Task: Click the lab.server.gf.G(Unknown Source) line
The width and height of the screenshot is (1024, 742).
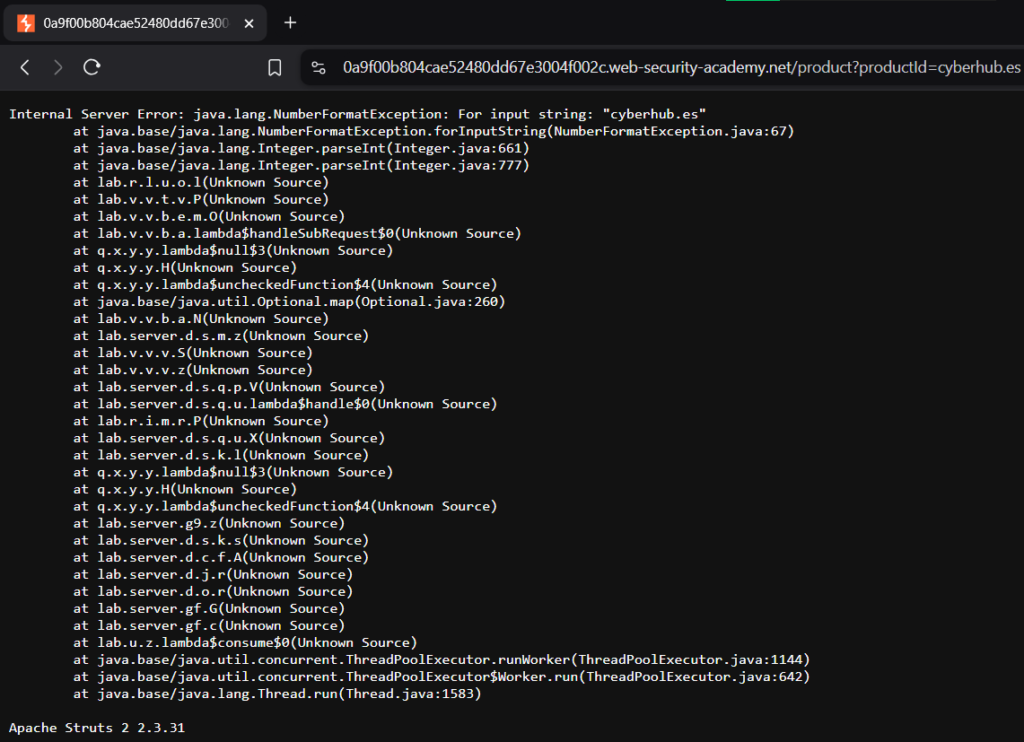Action: pyautogui.click(x=209, y=608)
